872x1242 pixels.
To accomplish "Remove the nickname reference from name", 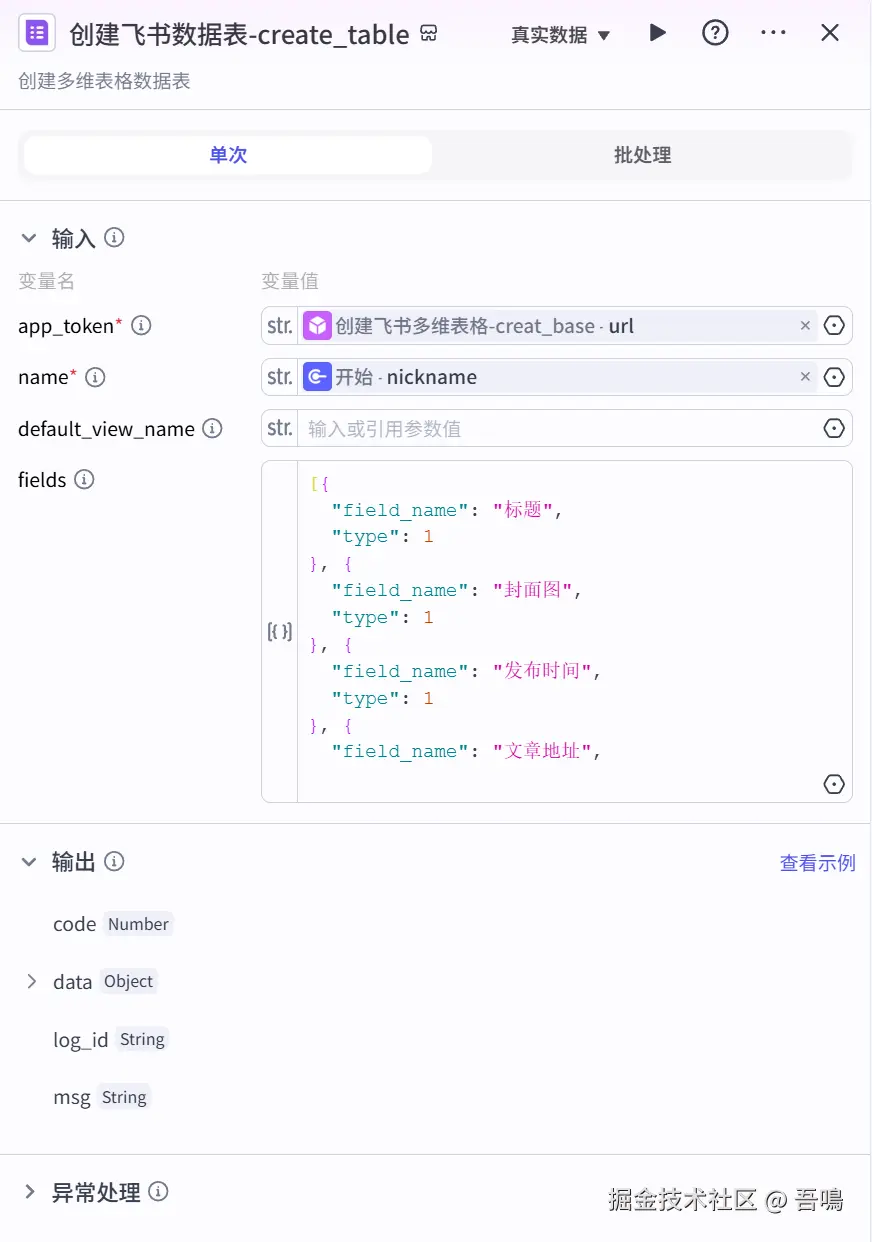I will point(805,377).
